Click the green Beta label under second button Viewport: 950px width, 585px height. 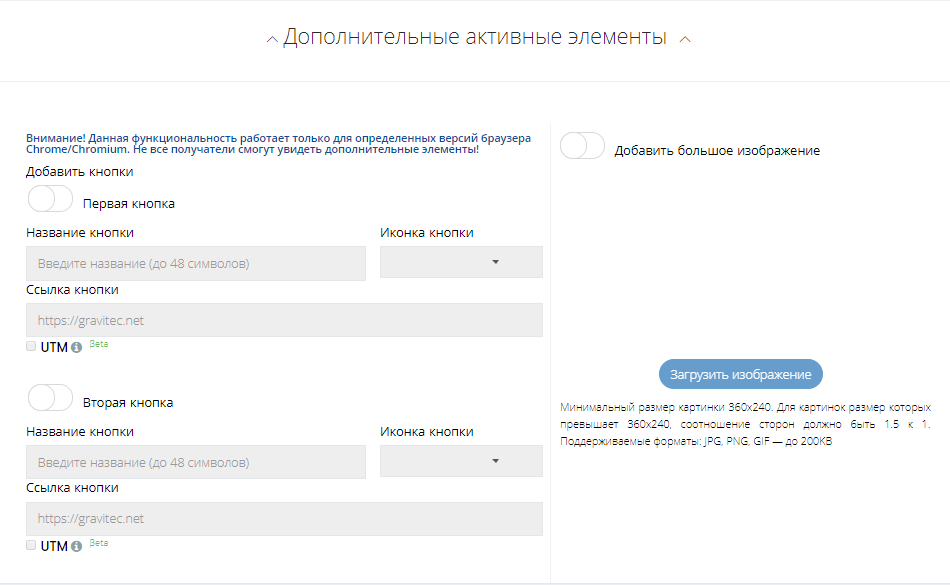click(99, 543)
